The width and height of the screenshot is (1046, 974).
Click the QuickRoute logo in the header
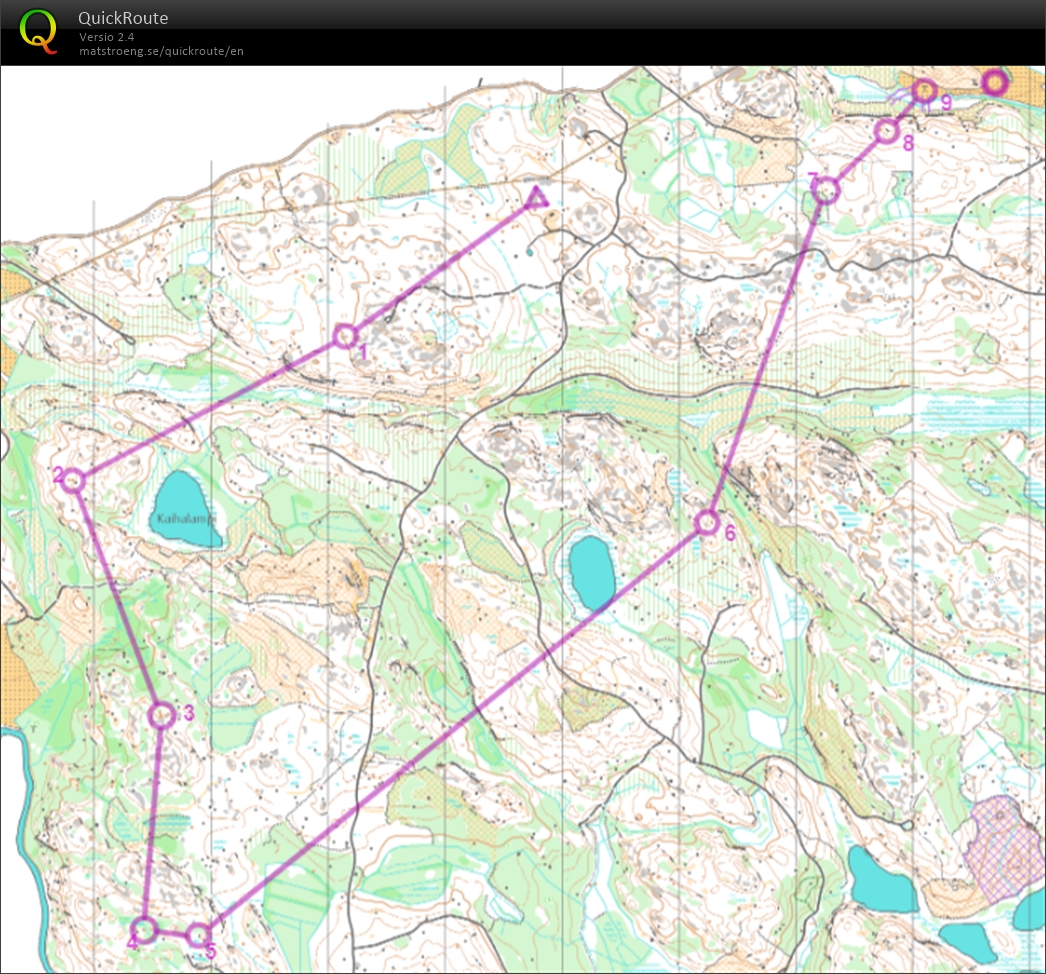pos(38,30)
